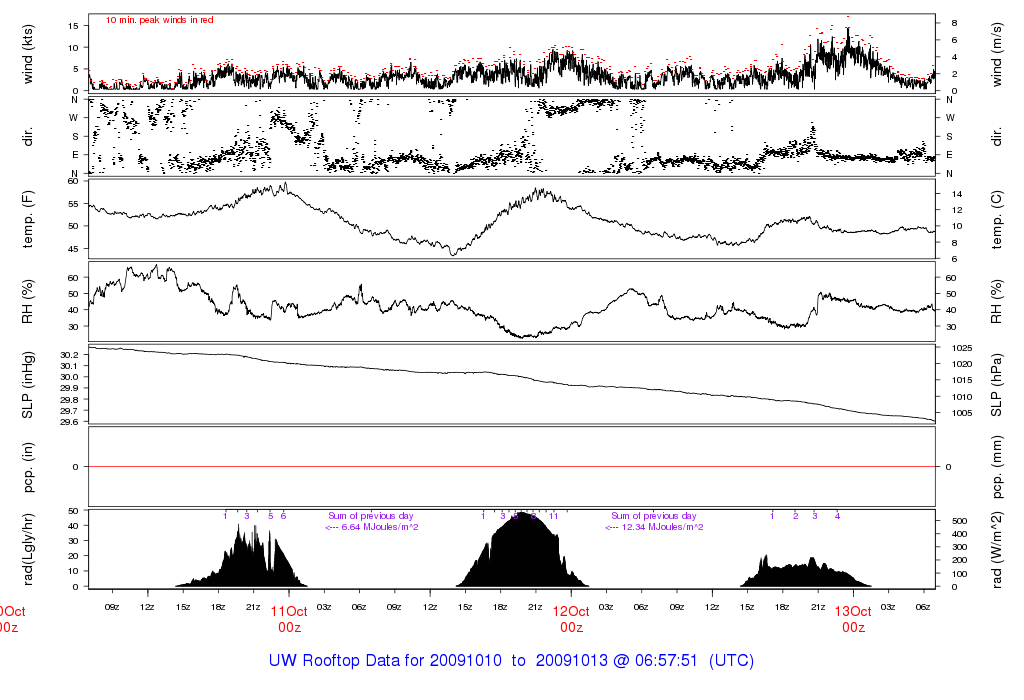Select the '300' tick on rad (W/m^2) axis

click(x=959, y=547)
